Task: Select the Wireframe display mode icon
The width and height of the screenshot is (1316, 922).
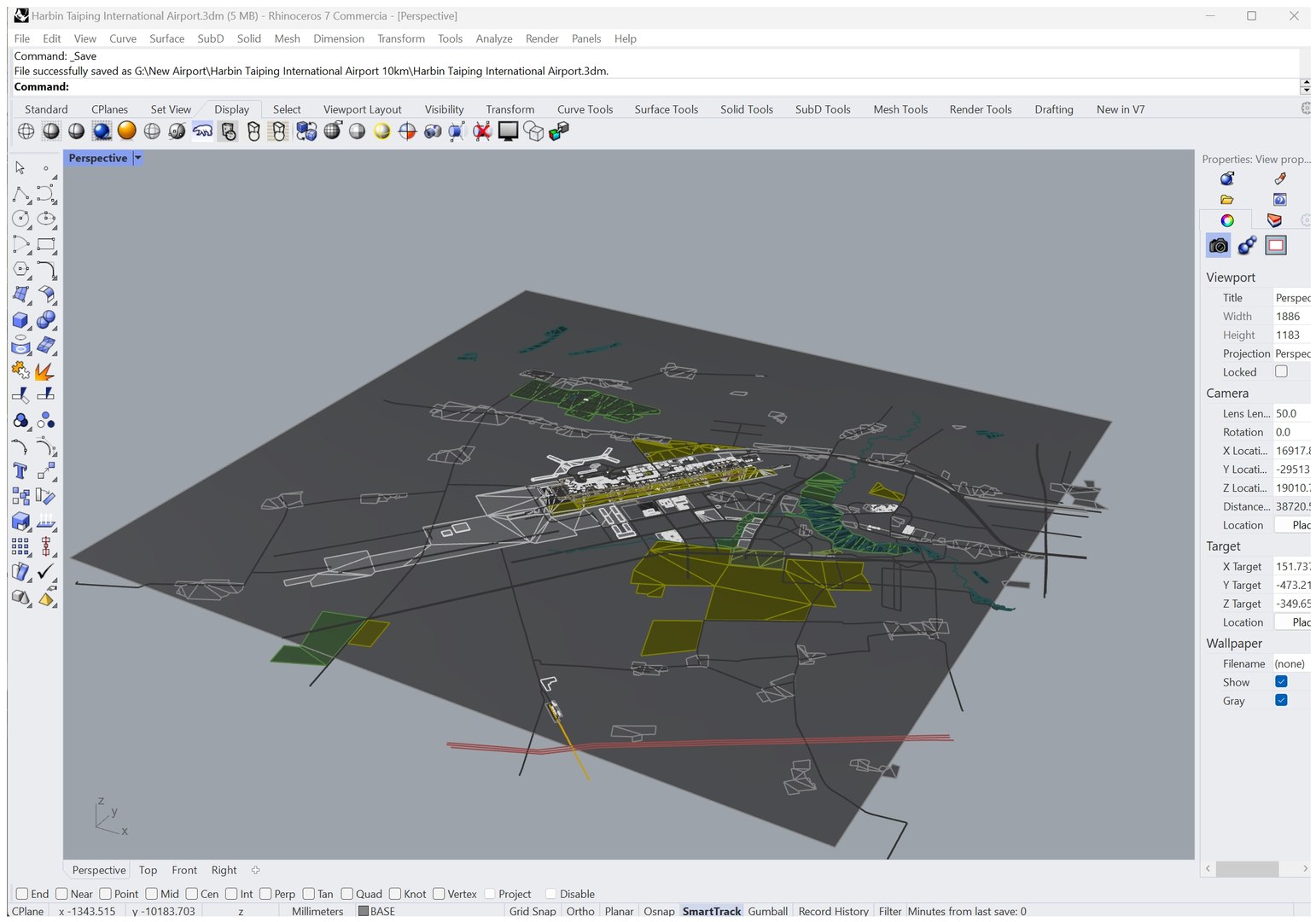Action: pyautogui.click(x=26, y=131)
